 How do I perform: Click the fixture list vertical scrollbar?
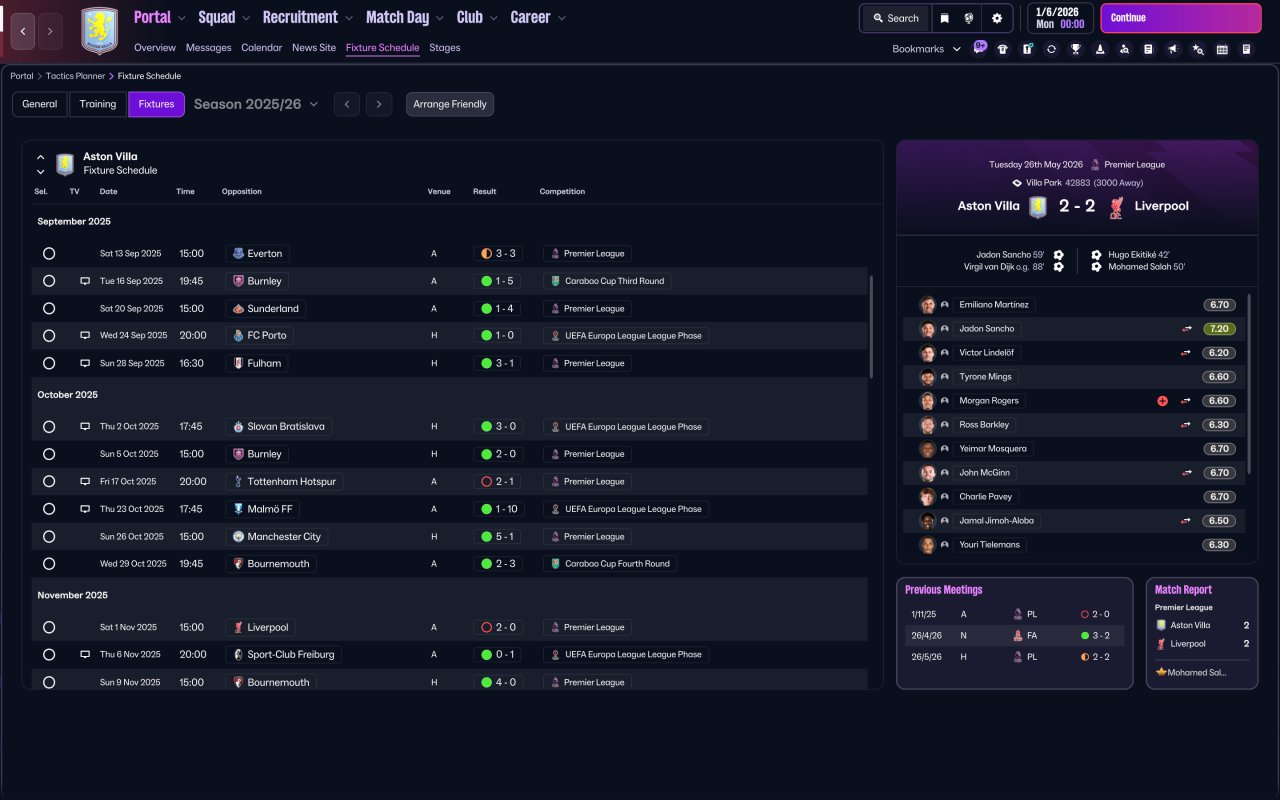pyautogui.click(x=872, y=327)
